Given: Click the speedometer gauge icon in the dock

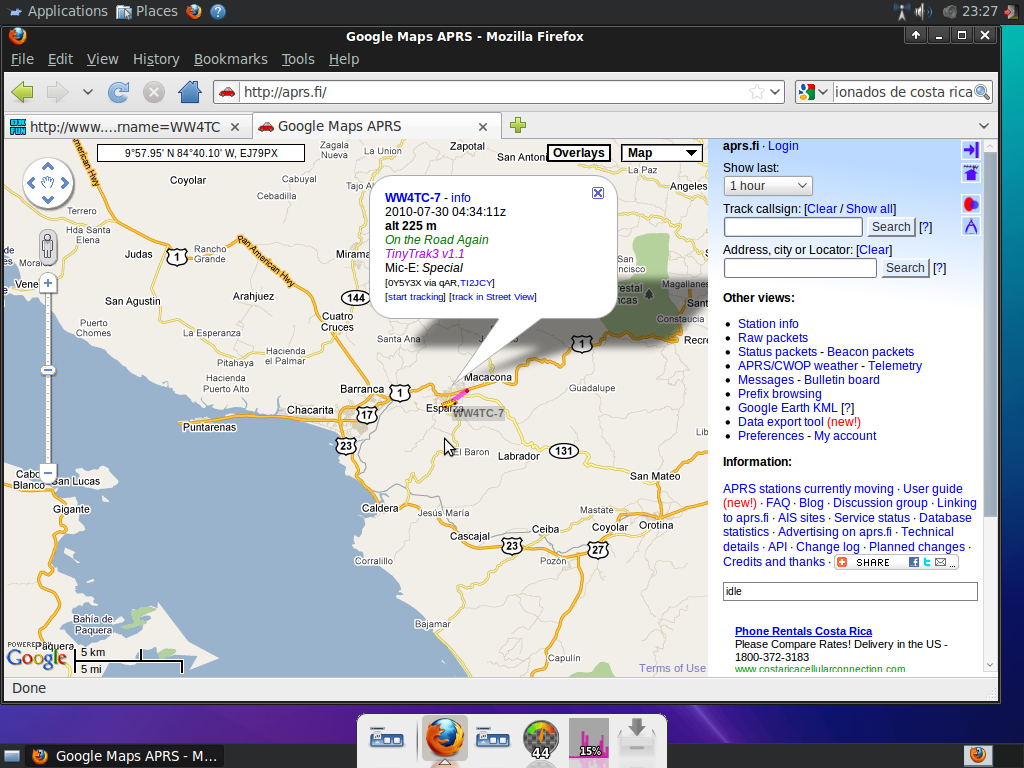Looking at the screenshot, I should 541,739.
